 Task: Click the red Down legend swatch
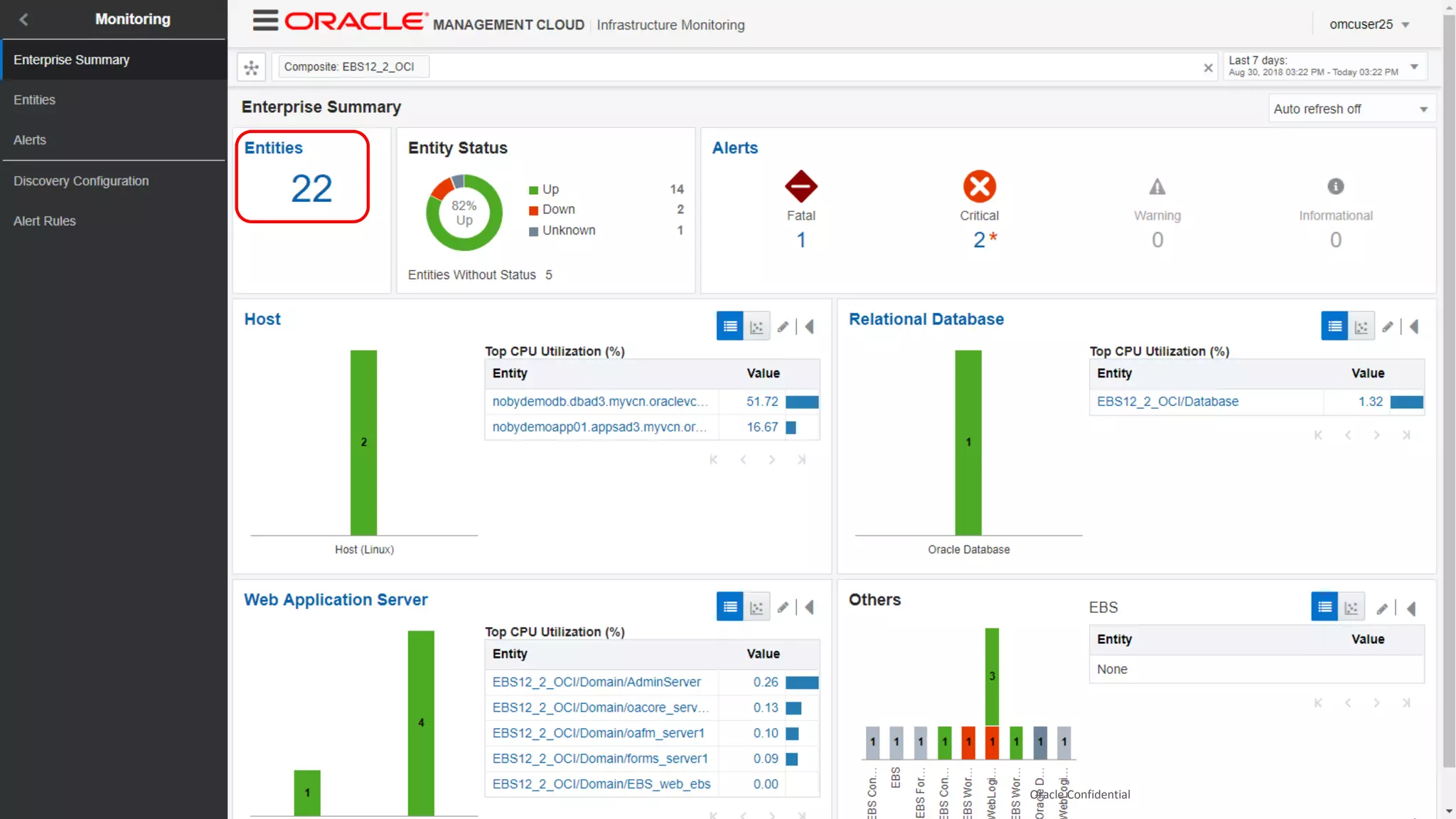click(x=533, y=210)
